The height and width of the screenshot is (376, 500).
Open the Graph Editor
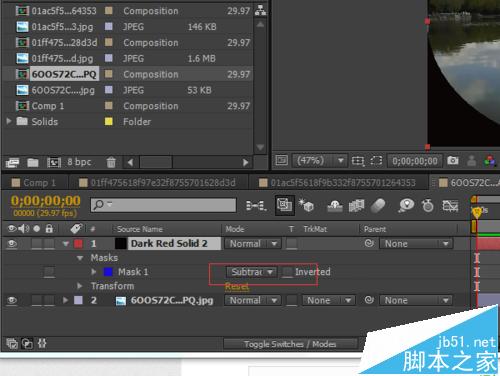coord(450,206)
